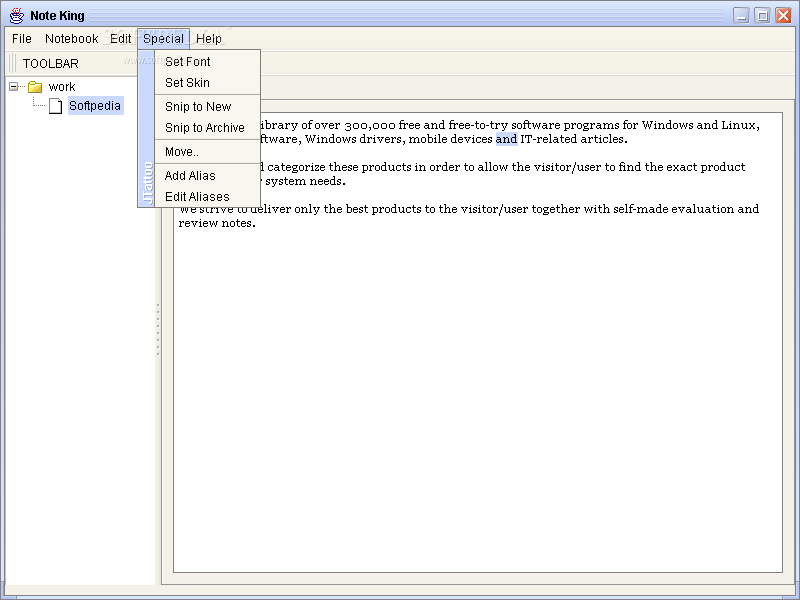
Task: Grab the toolbar drag handle grip
Action: tap(12, 63)
